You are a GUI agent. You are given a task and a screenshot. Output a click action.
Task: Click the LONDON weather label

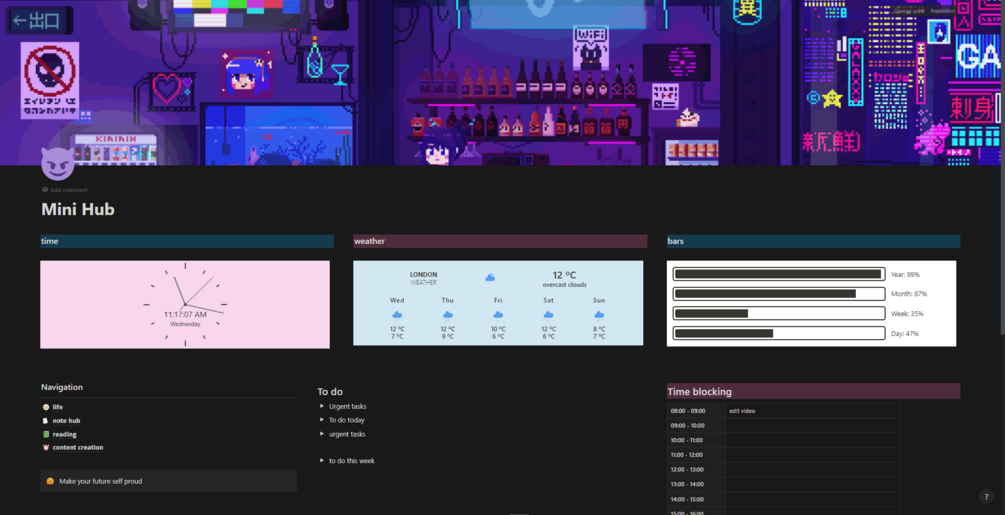(424, 275)
